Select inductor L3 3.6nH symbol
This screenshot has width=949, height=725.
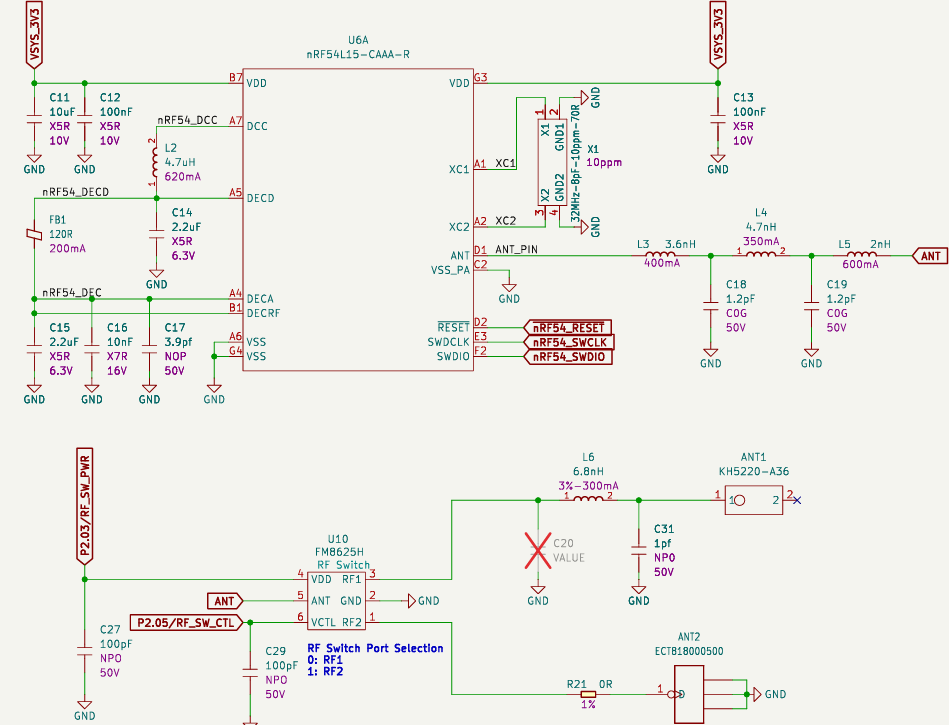pos(661,254)
